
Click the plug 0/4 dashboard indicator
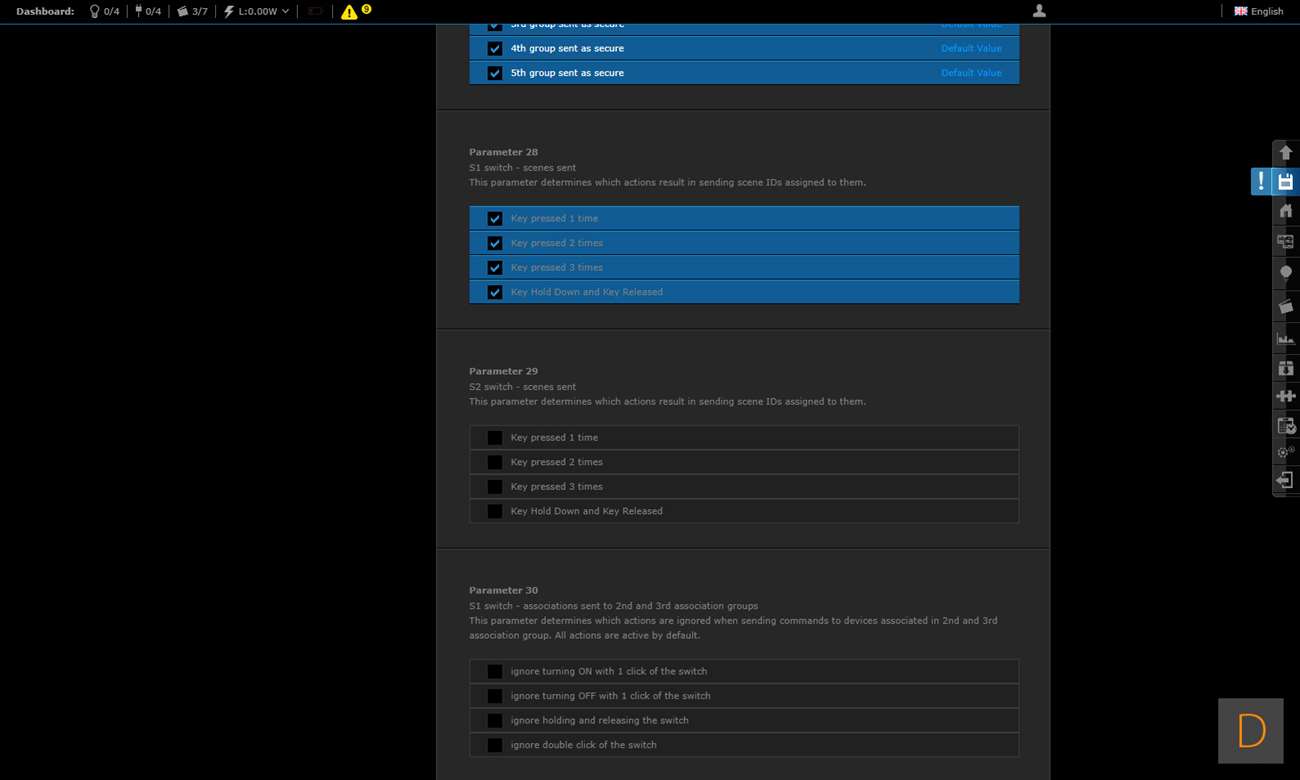click(x=148, y=11)
